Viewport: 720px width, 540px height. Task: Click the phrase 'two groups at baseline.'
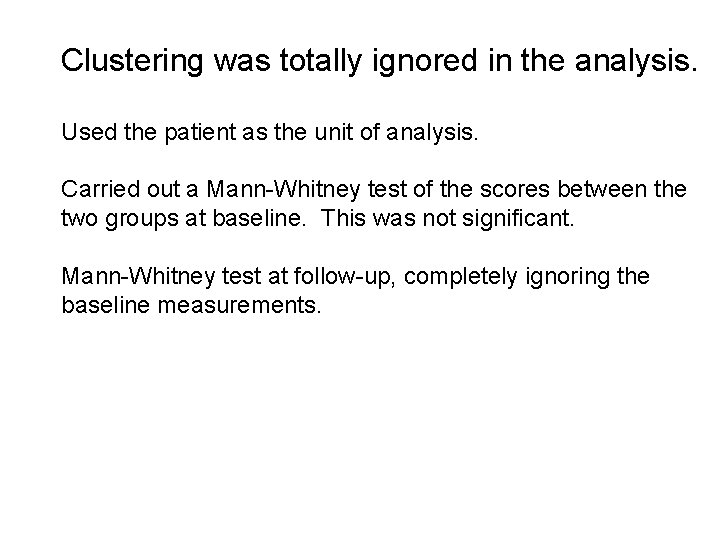click(x=184, y=218)
